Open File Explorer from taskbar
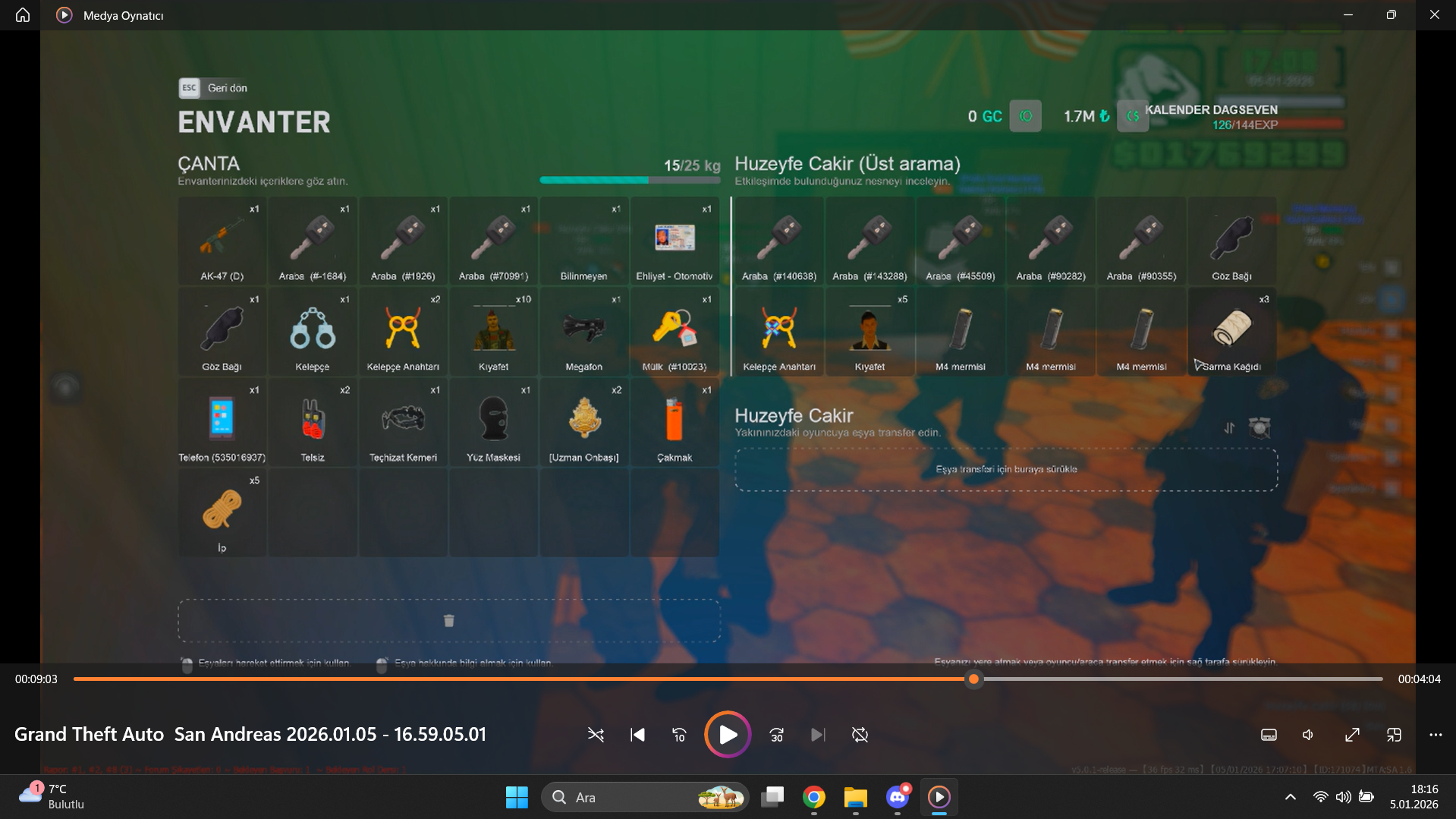Screen dimensions: 1456x819 (x=855, y=797)
